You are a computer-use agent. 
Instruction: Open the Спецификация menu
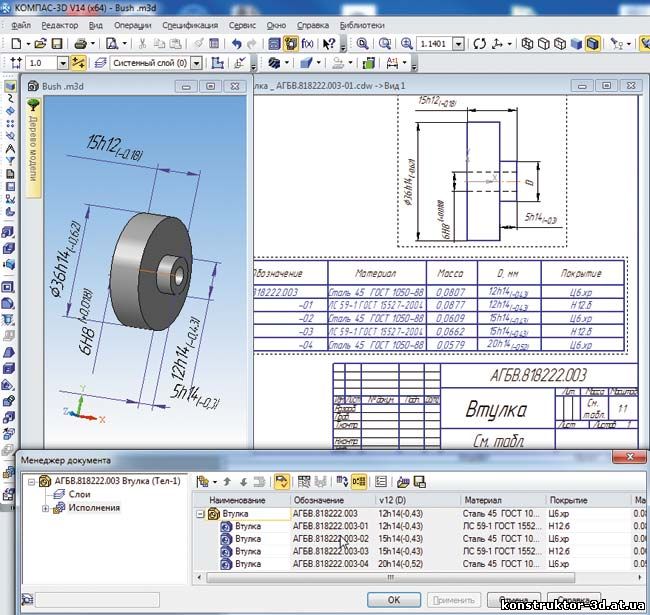189,24
